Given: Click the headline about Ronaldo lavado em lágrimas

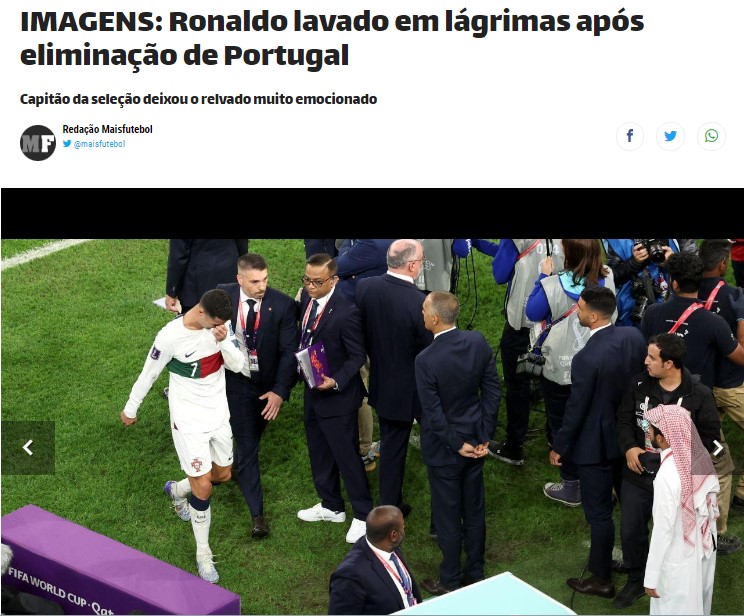Looking at the screenshot, I should pyautogui.click(x=332, y=38).
